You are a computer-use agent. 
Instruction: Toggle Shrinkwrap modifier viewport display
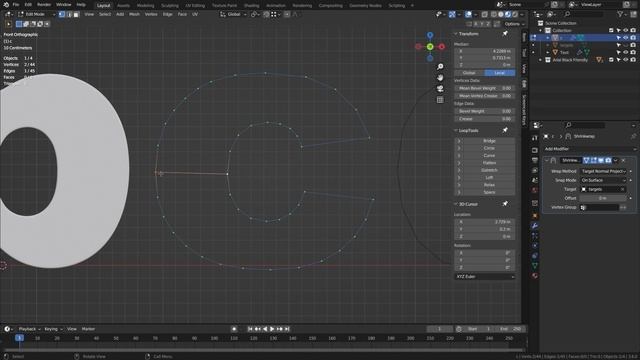point(601,160)
